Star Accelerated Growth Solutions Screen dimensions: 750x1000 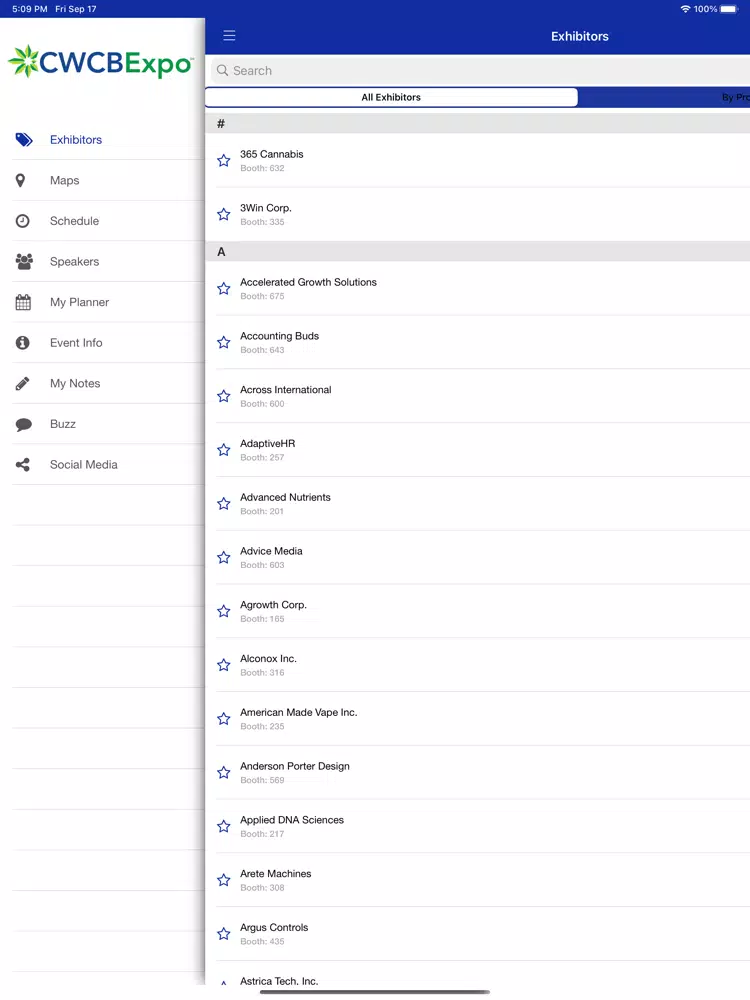224,289
